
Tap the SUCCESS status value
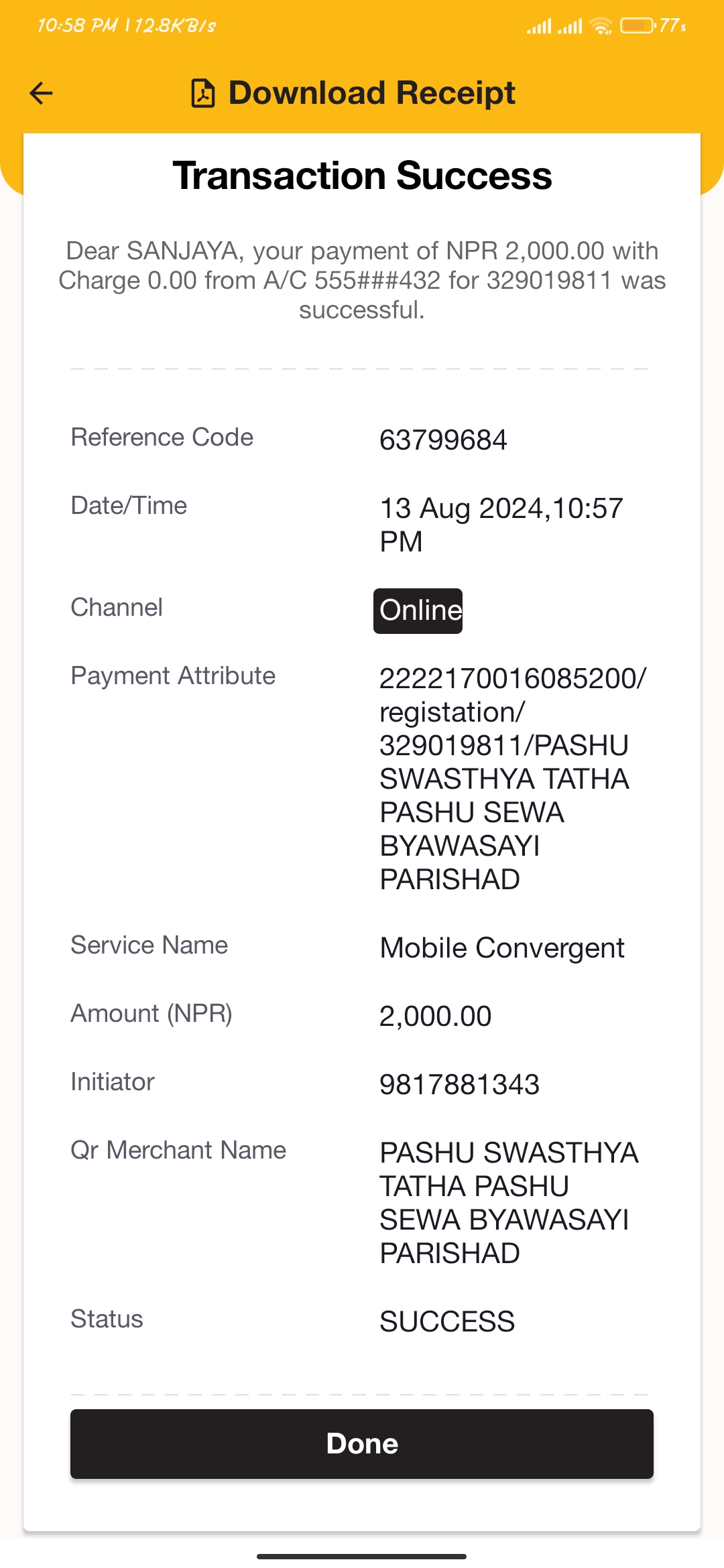point(447,1321)
